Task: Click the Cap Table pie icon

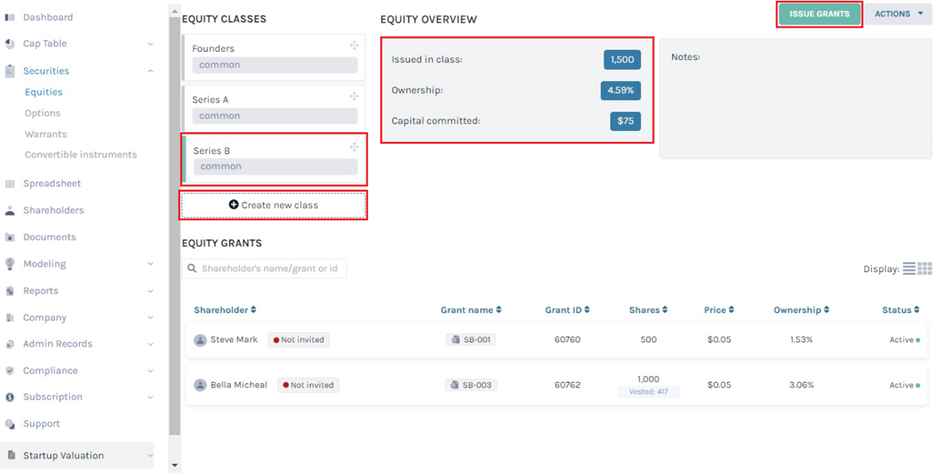Action: pyautogui.click(x=10, y=44)
